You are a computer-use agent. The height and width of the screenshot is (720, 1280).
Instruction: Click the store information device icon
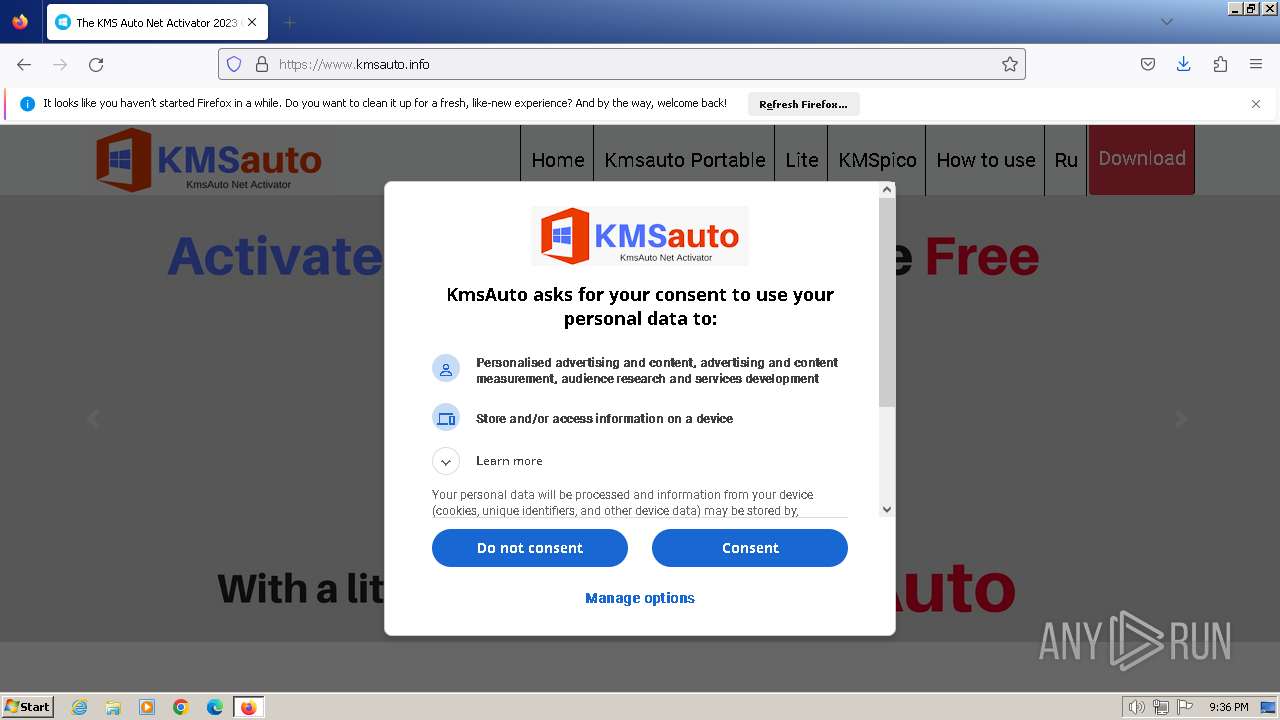click(446, 418)
